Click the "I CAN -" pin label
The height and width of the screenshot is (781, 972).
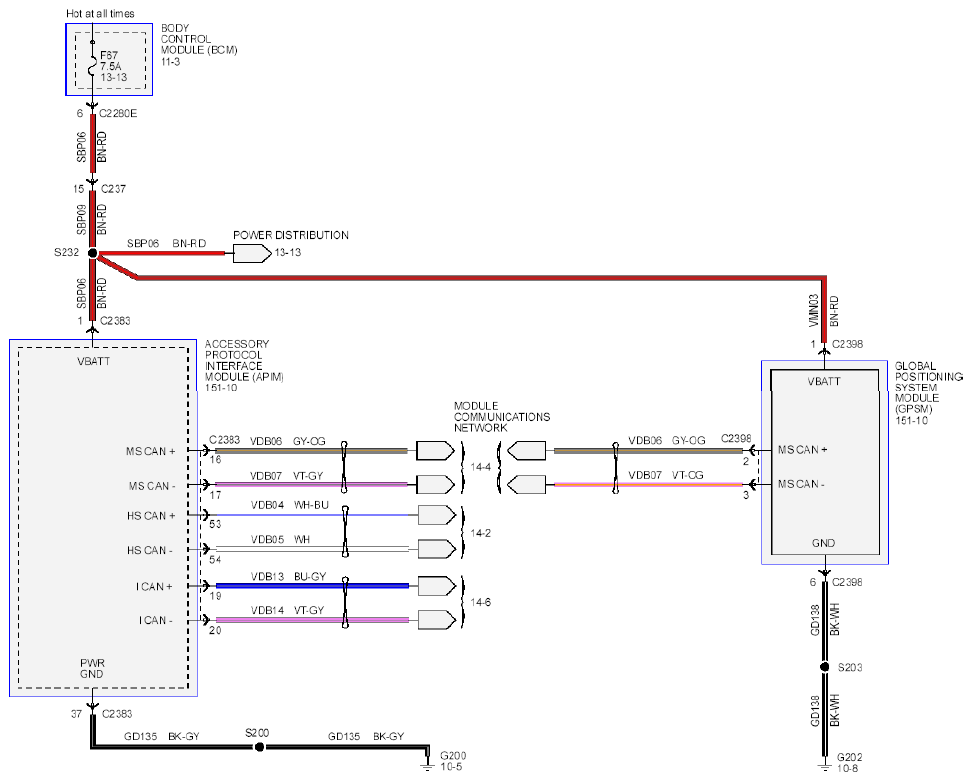156,620
